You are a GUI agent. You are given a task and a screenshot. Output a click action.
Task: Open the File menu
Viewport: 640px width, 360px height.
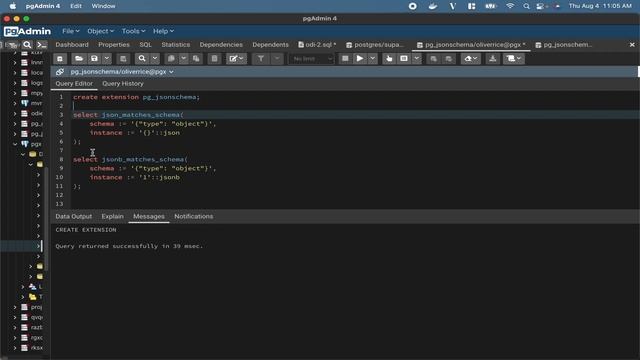(x=70, y=31)
